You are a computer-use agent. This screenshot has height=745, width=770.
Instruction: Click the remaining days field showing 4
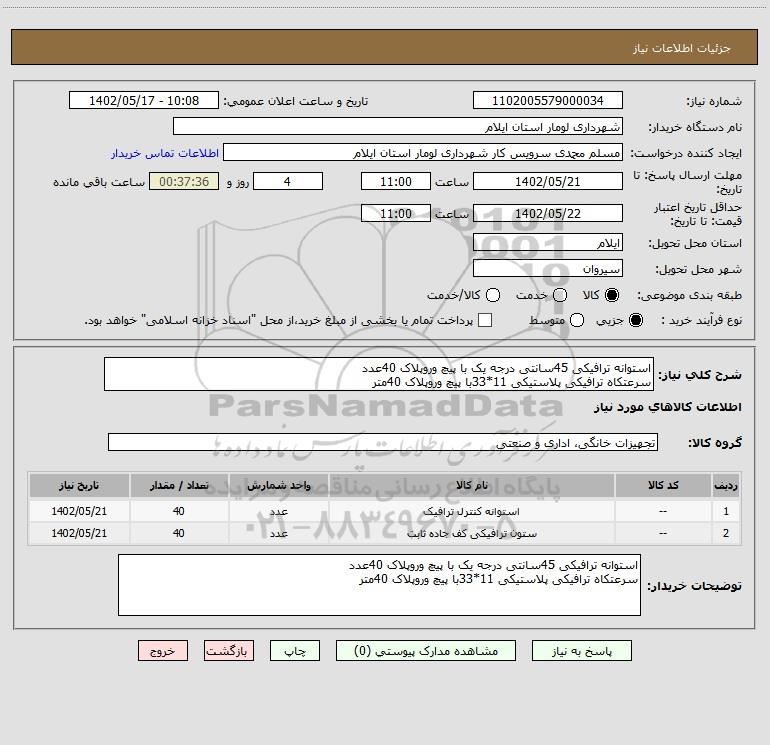coord(288,181)
